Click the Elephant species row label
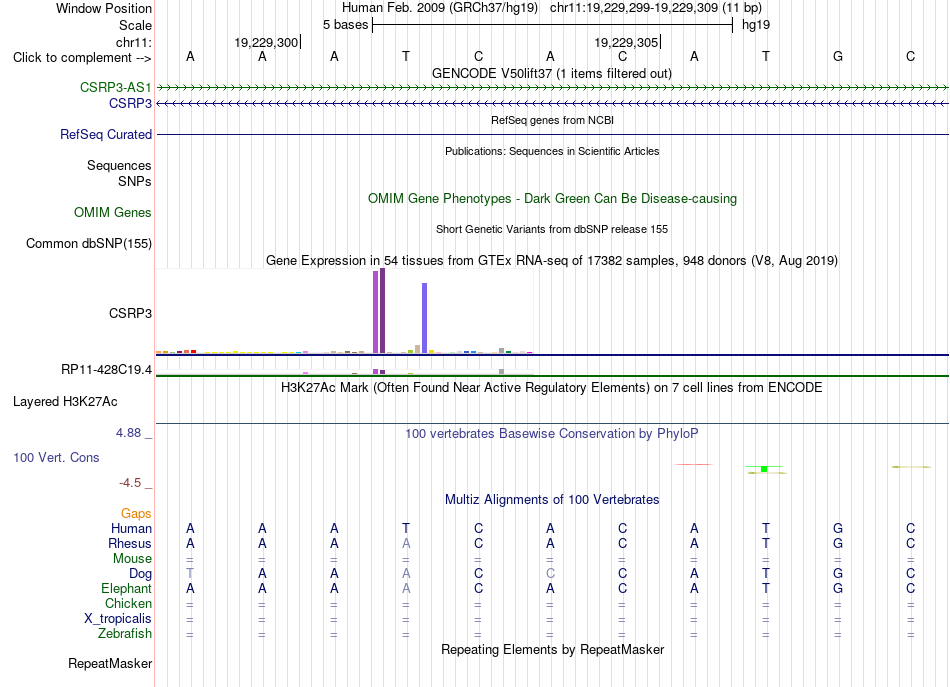The height and width of the screenshot is (687, 950). (126, 588)
